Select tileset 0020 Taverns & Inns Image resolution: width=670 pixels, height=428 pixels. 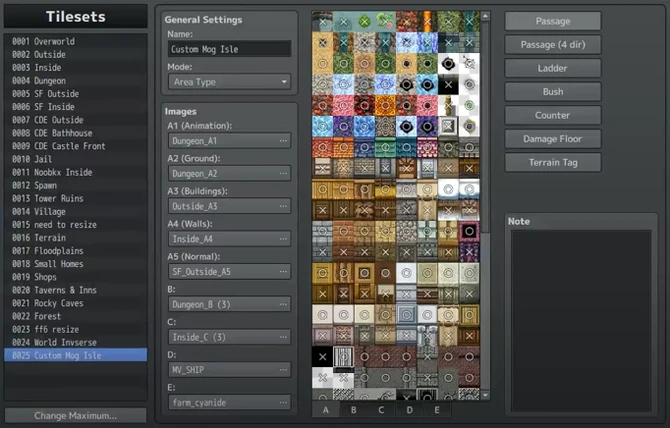[x=76, y=290]
